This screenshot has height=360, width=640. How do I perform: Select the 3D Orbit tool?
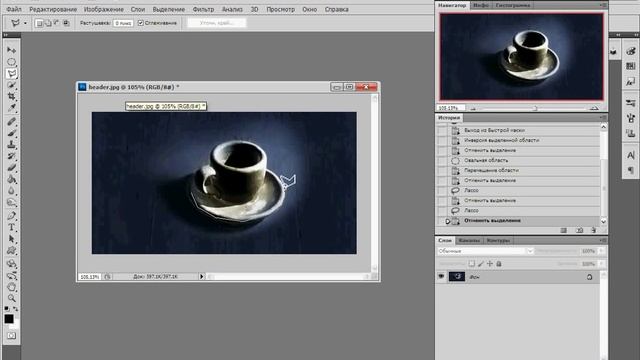click(x=11, y=276)
